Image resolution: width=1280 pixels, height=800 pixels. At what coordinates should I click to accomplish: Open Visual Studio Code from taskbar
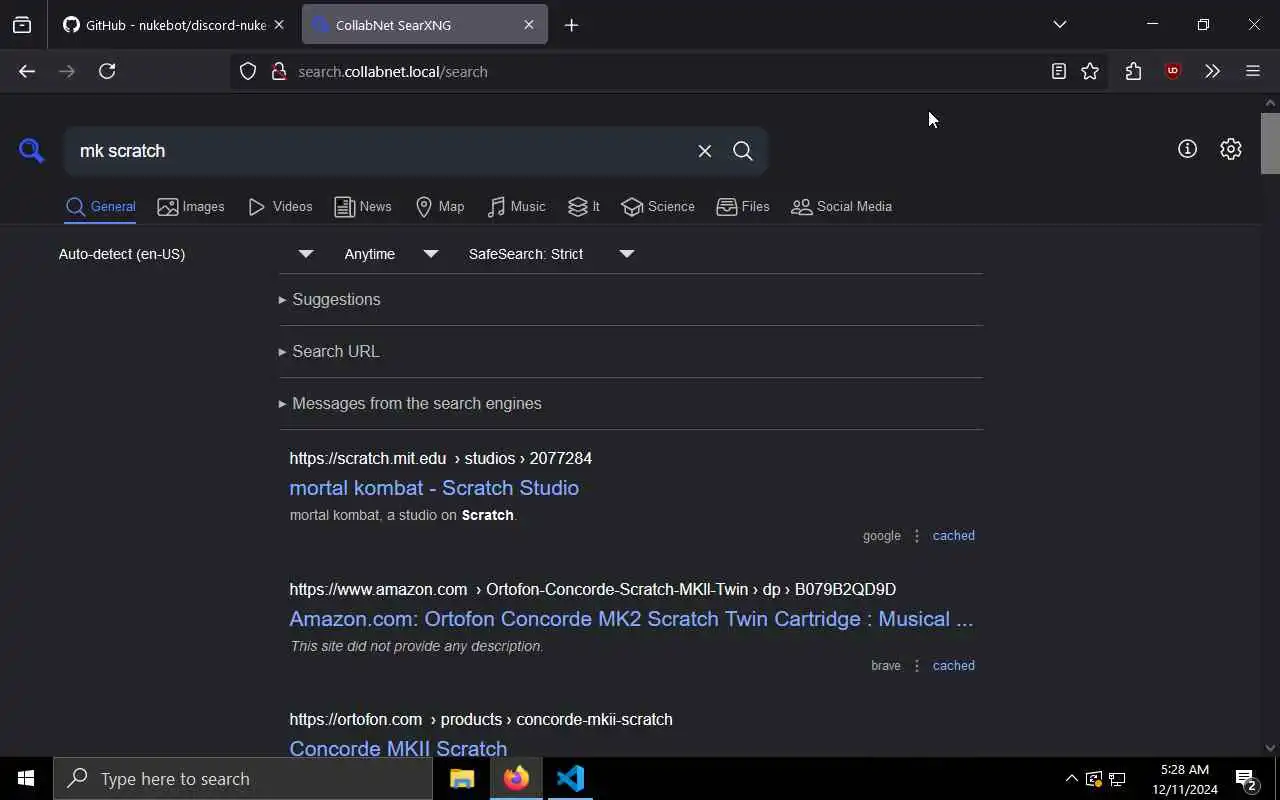[570, 778]
